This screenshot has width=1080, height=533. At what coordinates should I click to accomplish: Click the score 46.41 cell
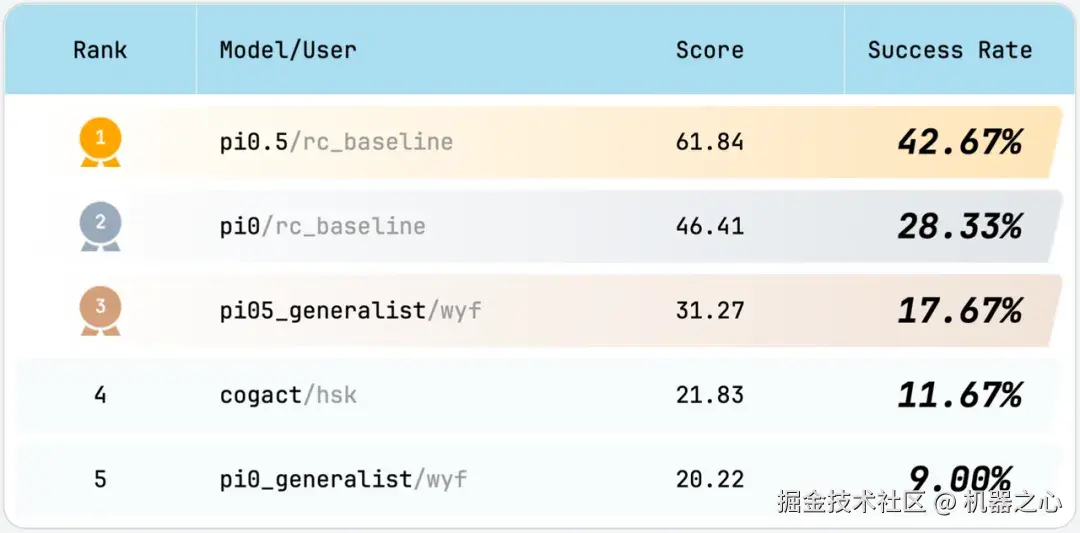point(709,226)
